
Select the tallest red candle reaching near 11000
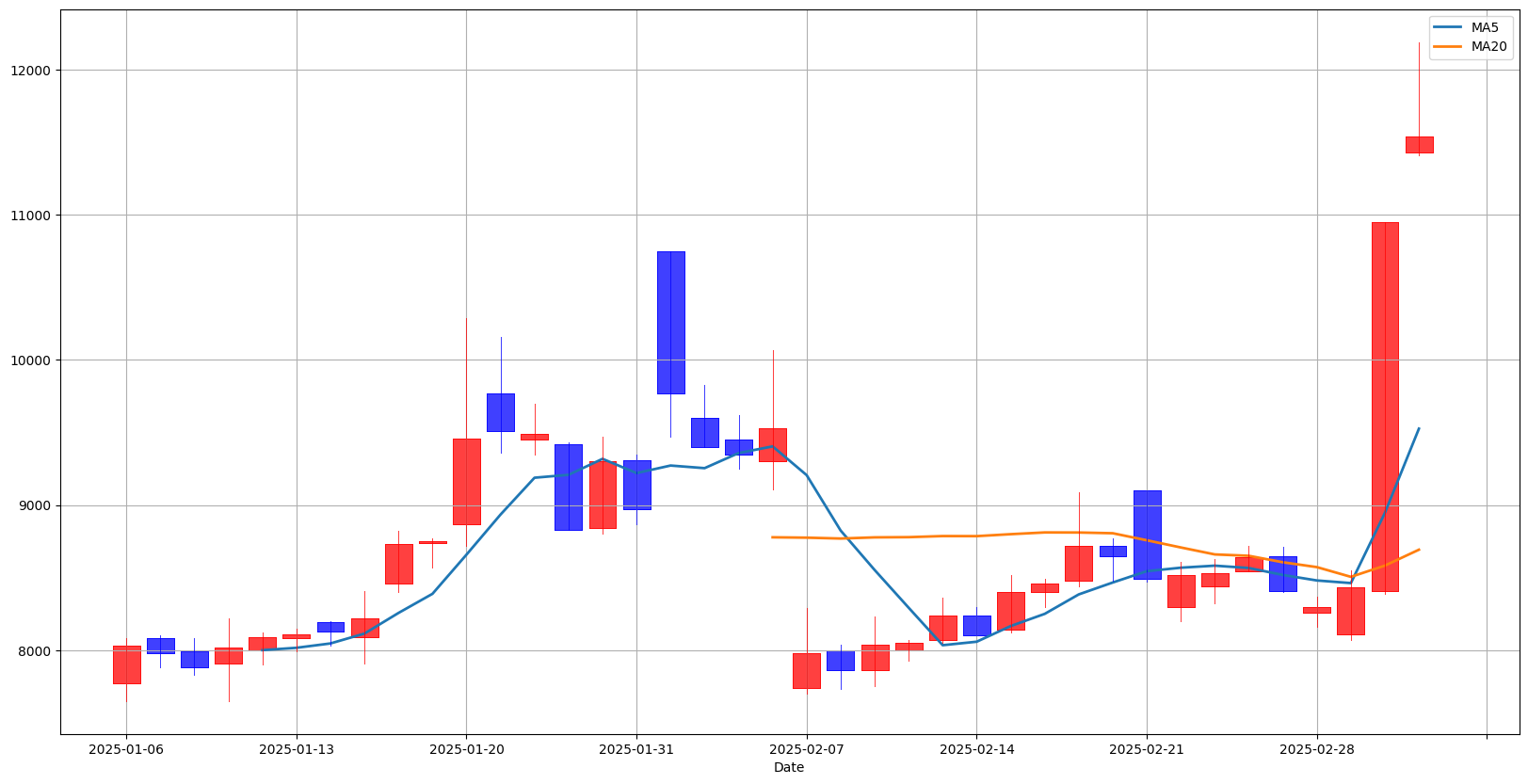1385,407
